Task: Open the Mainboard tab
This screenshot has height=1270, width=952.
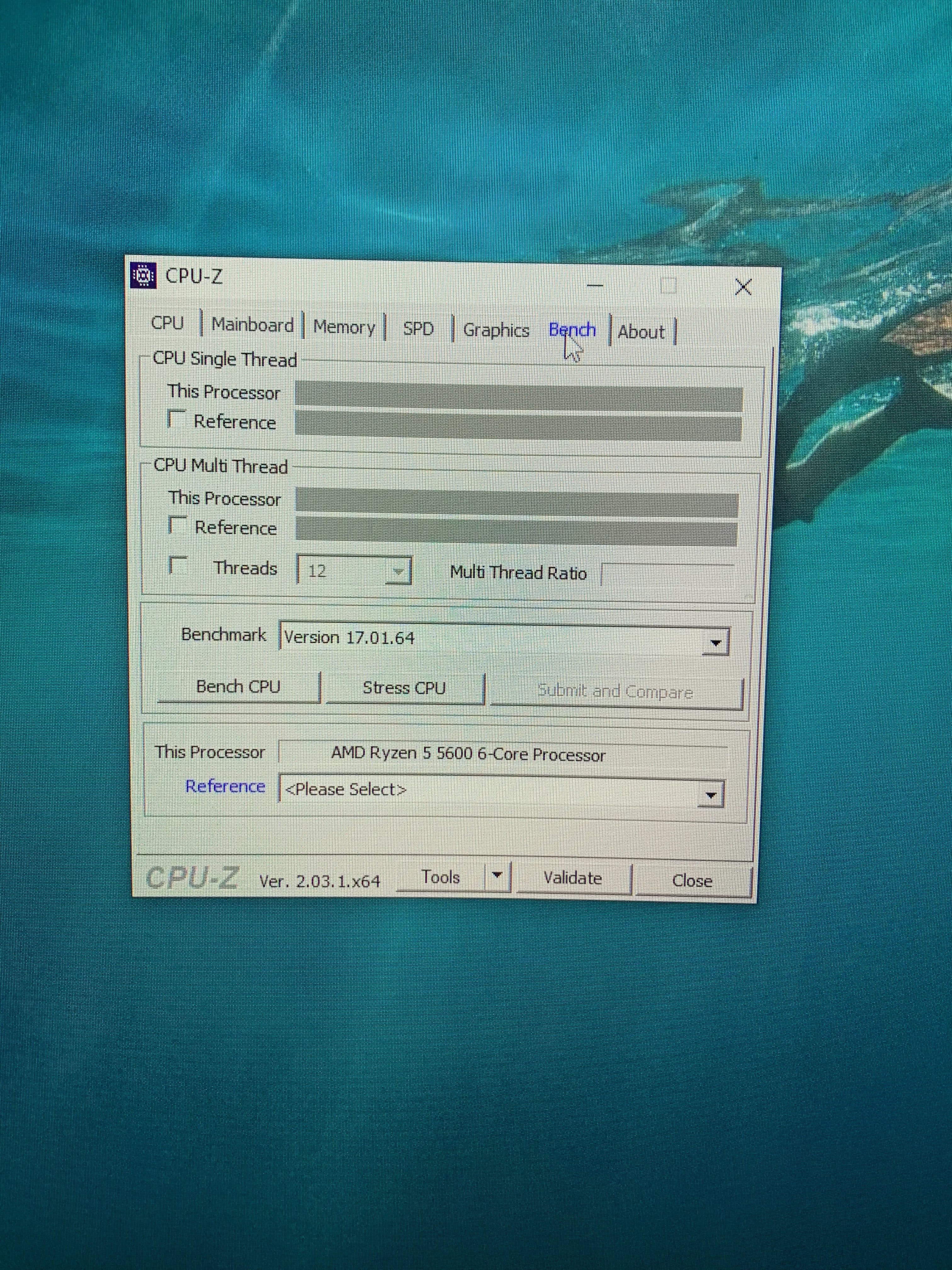Action: pyautogui.click(x=252, y=325)
